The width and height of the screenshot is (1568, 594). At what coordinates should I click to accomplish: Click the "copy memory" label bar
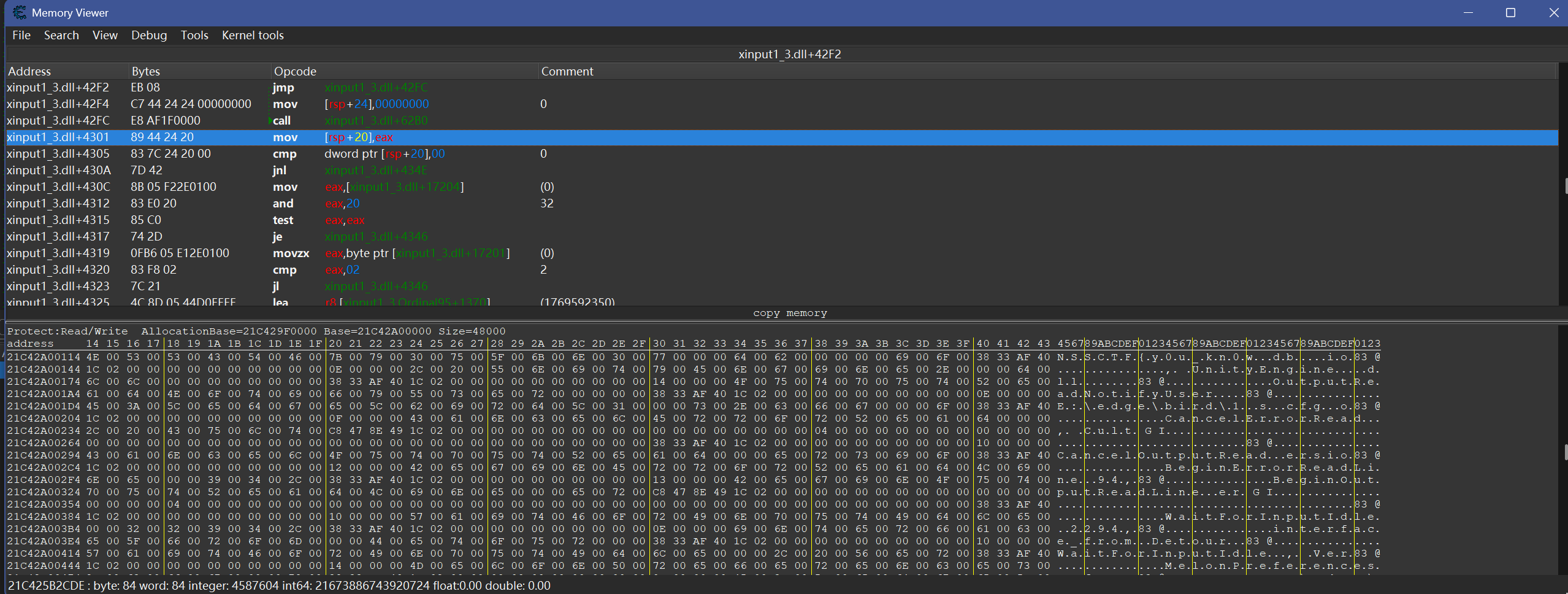(790, 313)
